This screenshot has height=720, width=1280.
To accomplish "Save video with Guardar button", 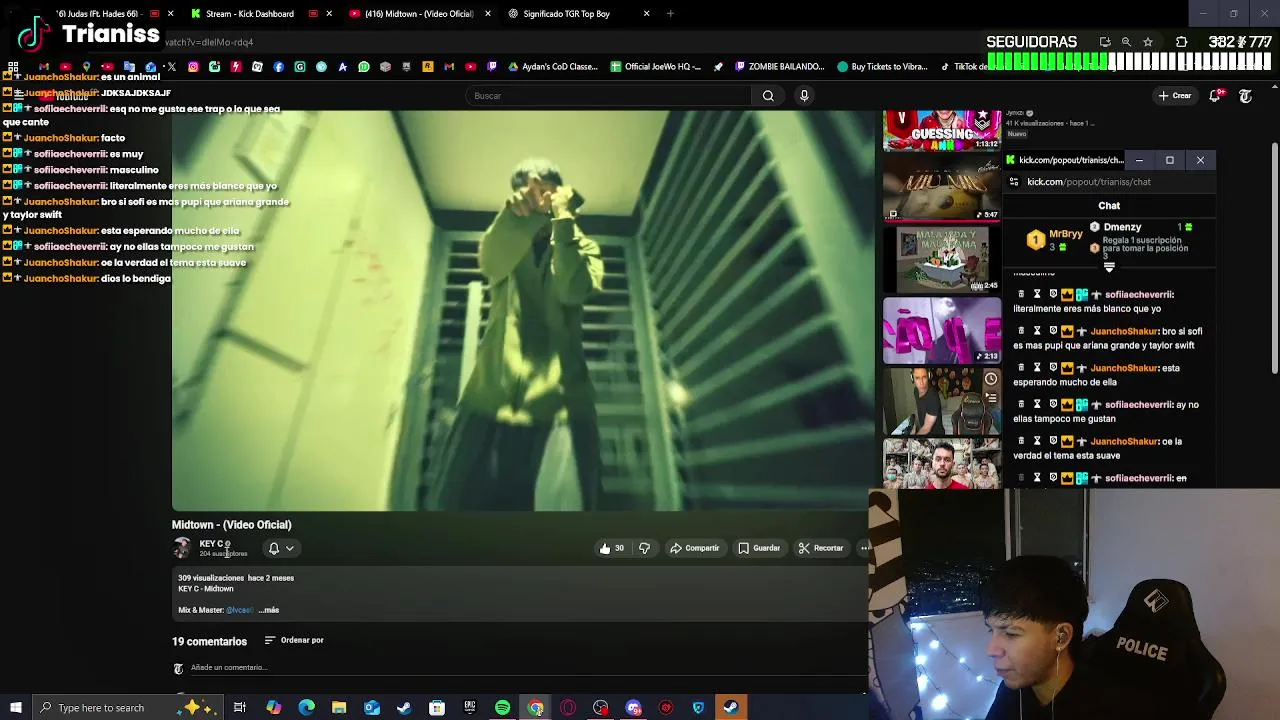I will pos(759,548).
